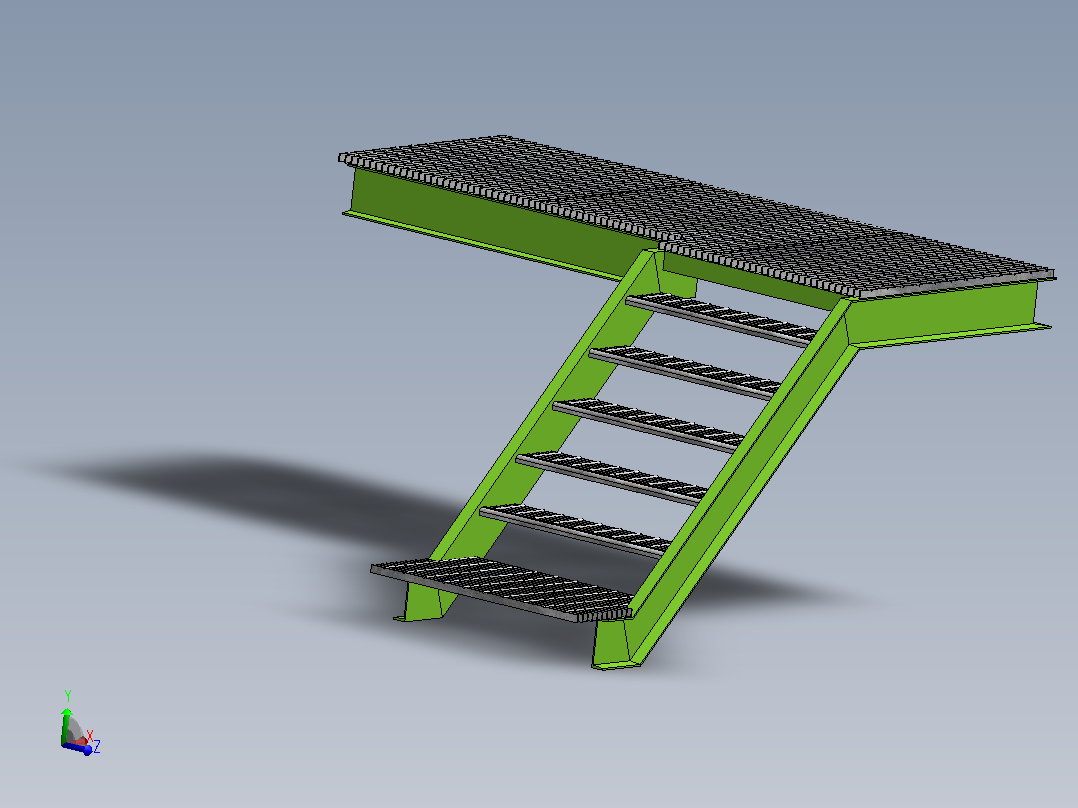Screen dimensions: 1078x808
Task: Select the upper grating platform deck
Action: pos(696,217)
